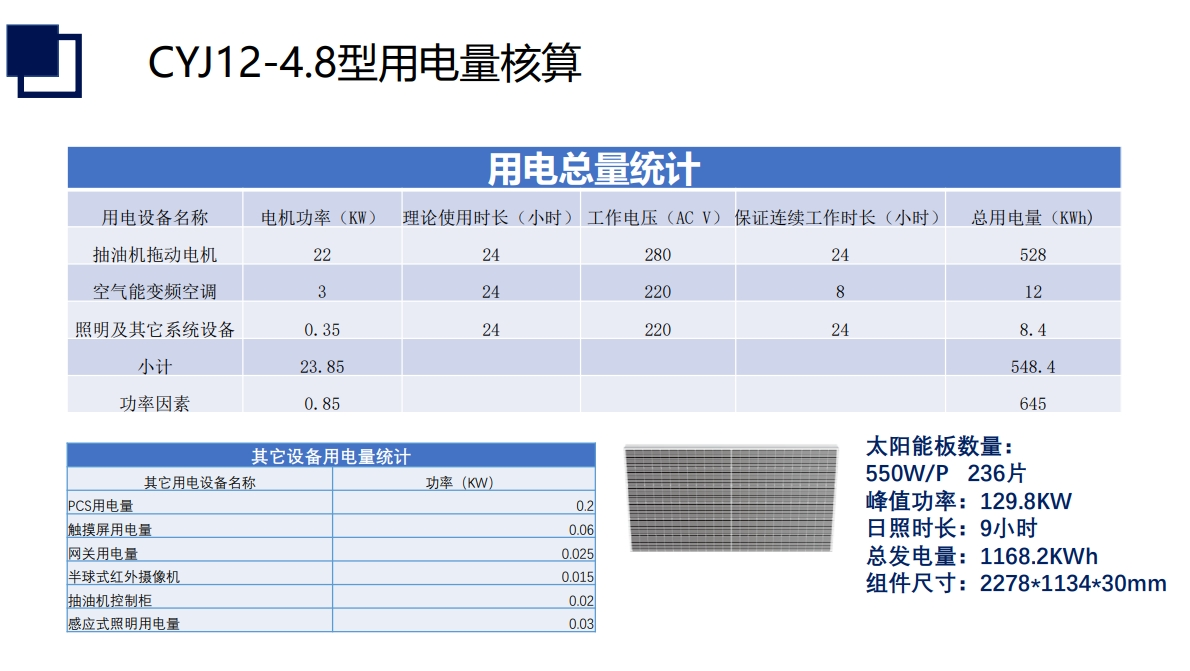Click power factor value 0.85
Image resolution: width=1190 pixels, height=671 pixels.
click(322, 405)
